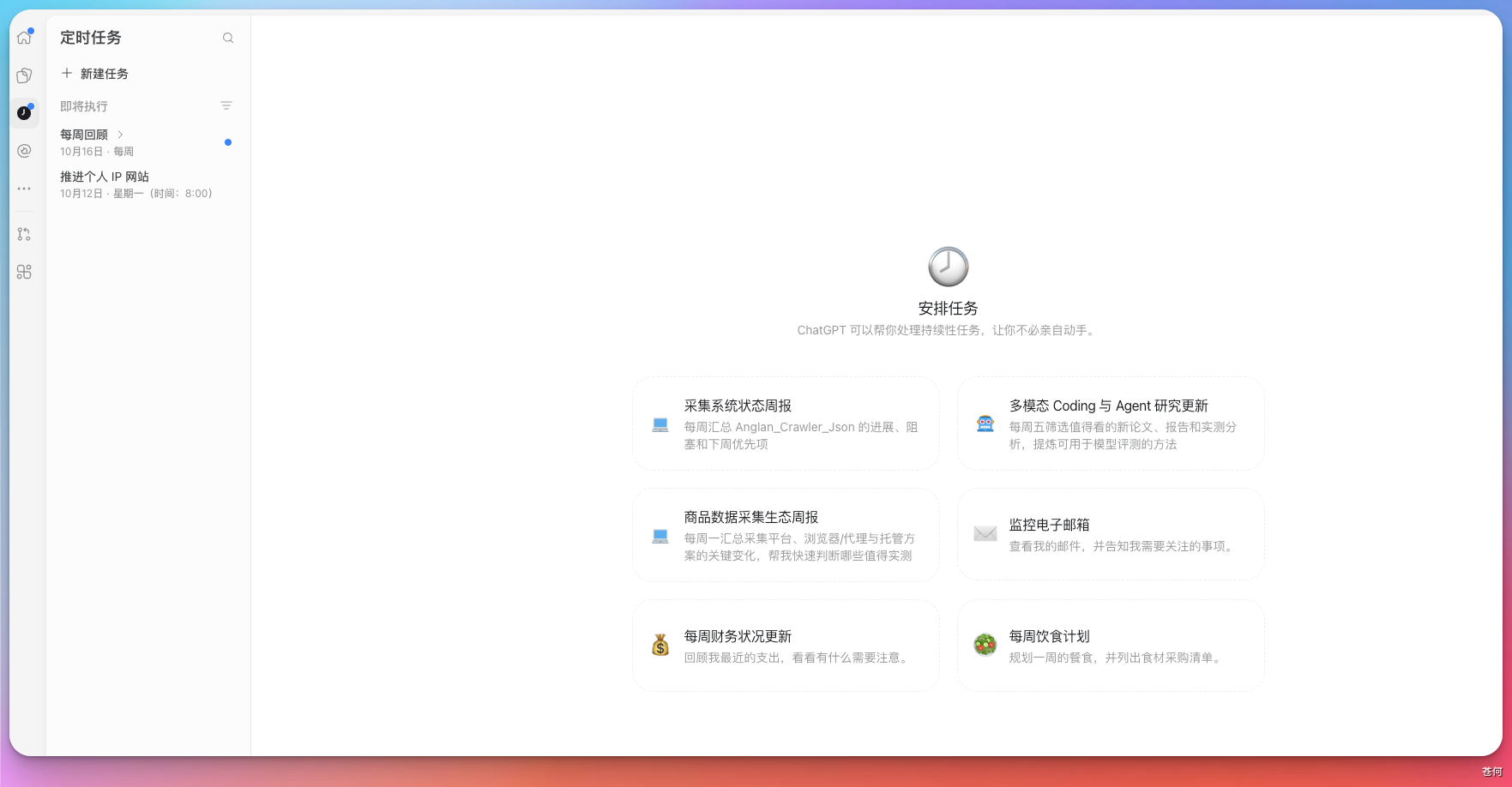
Task: Click the search icon beside 定时任务
Action: [x=228, y=38]
